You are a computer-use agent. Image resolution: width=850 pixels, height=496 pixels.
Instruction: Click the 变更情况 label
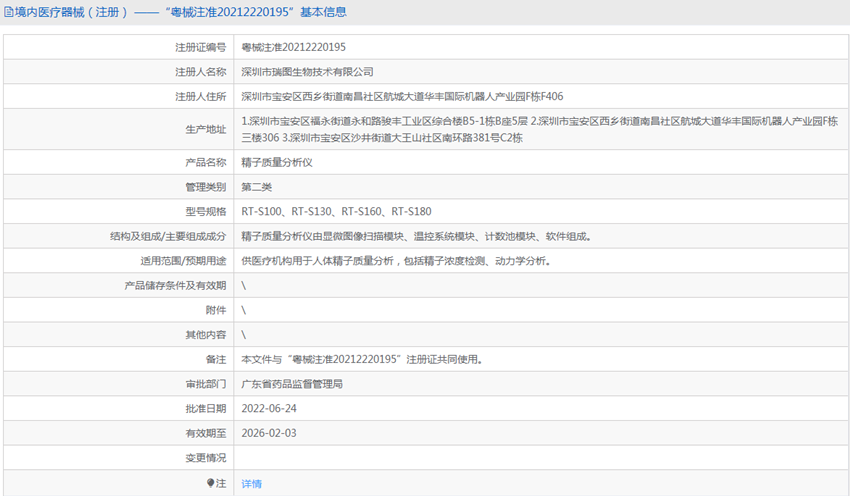click(x=205, y=458)
